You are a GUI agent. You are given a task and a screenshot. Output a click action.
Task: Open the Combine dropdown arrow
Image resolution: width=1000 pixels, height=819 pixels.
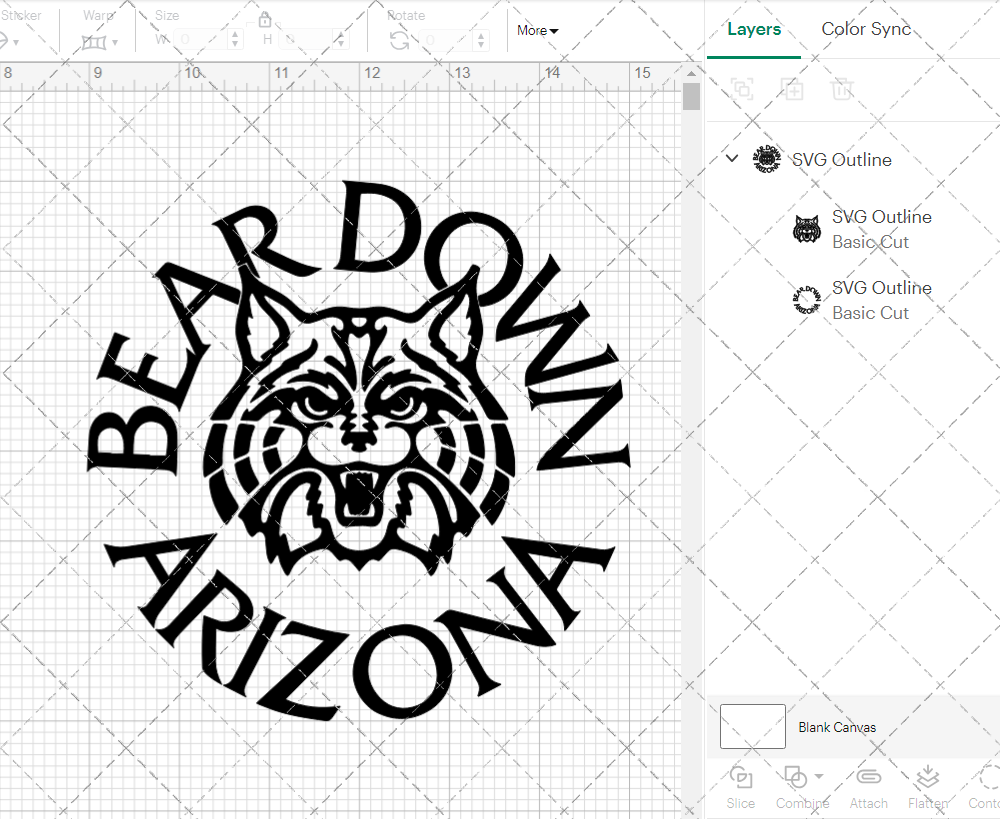click(x=820, y=776)
